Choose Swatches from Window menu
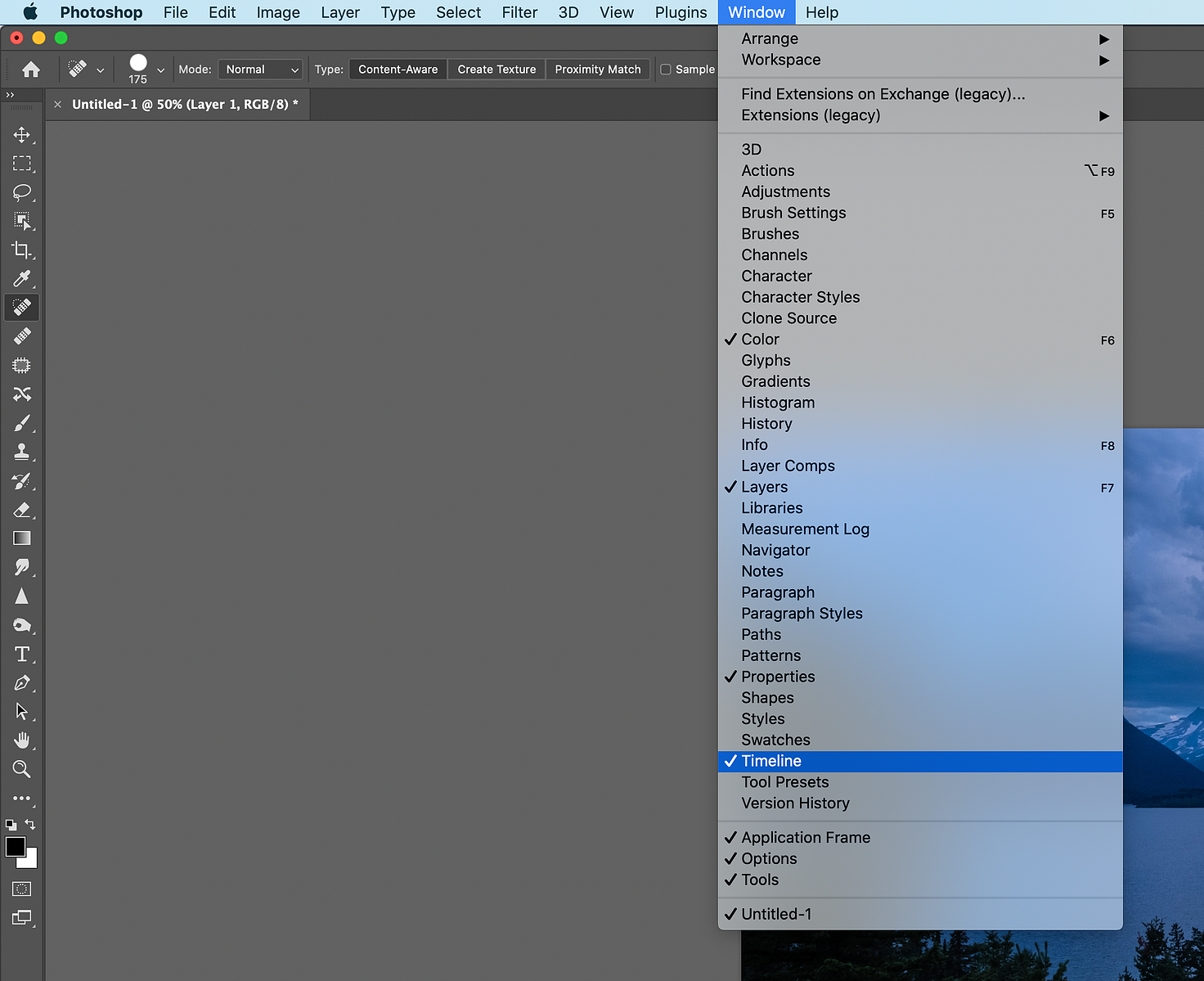 pyautogui.click(x=920, y=740)
